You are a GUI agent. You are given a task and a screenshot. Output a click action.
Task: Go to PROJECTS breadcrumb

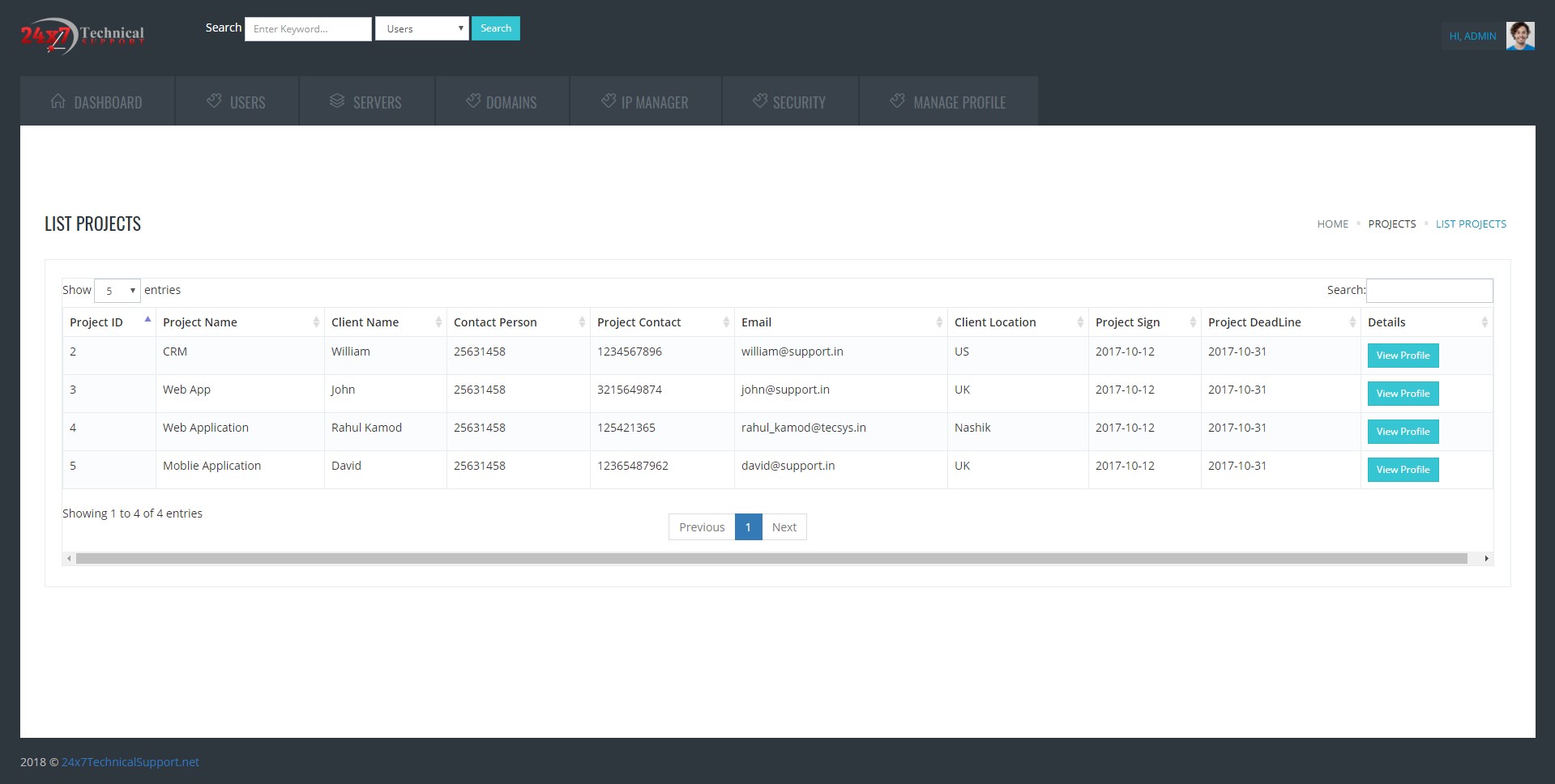click(x=1392, y=224)
